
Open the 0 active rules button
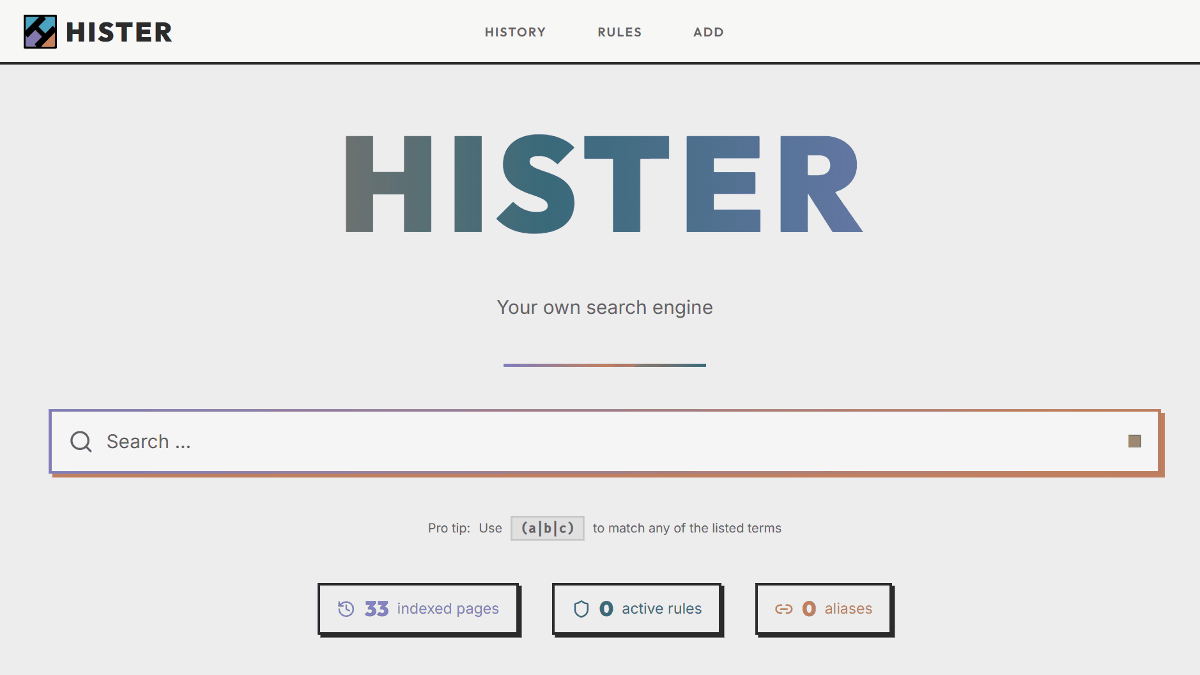(x=637, y=608)
